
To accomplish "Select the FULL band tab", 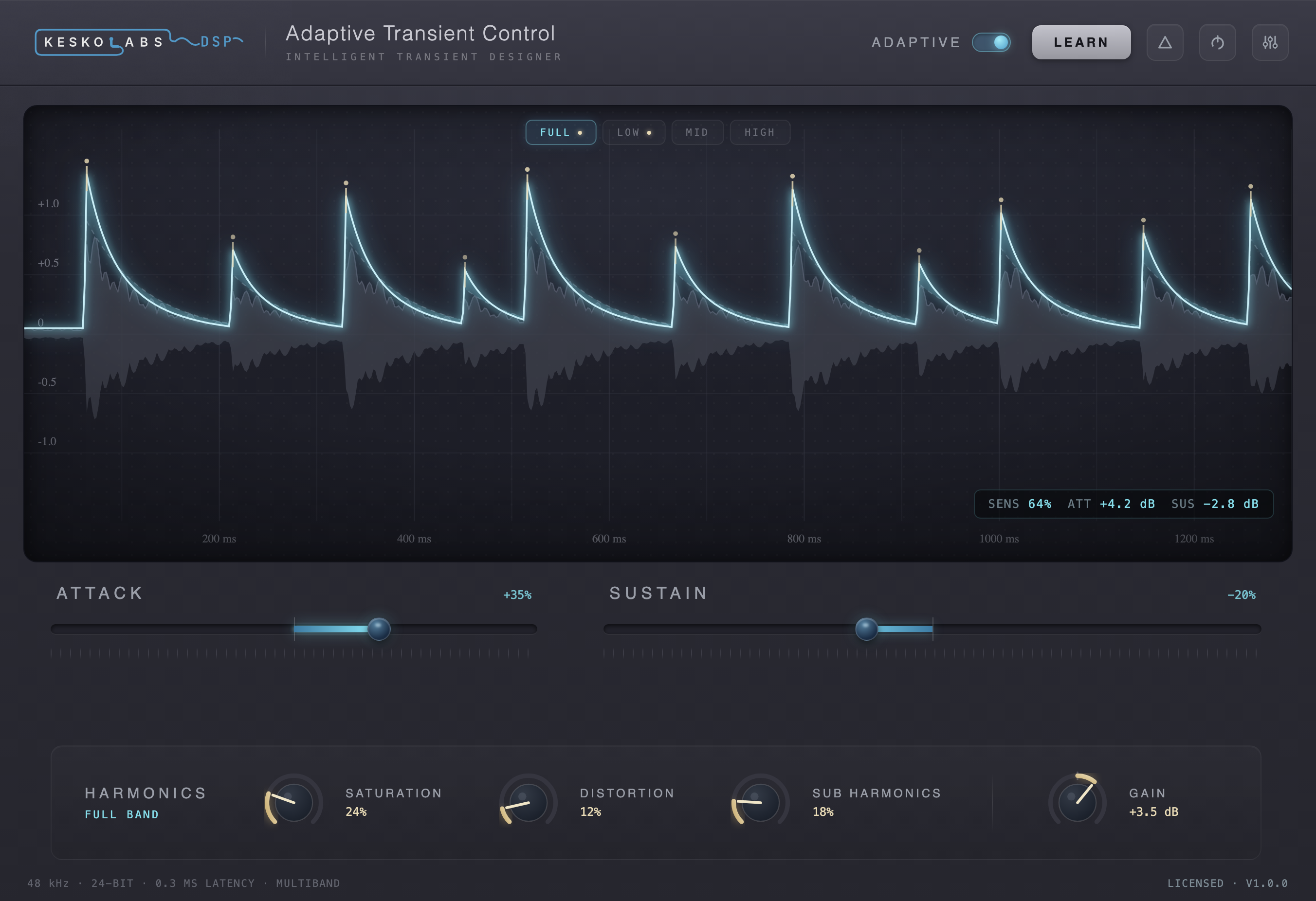I will click(x=561, y=132).
